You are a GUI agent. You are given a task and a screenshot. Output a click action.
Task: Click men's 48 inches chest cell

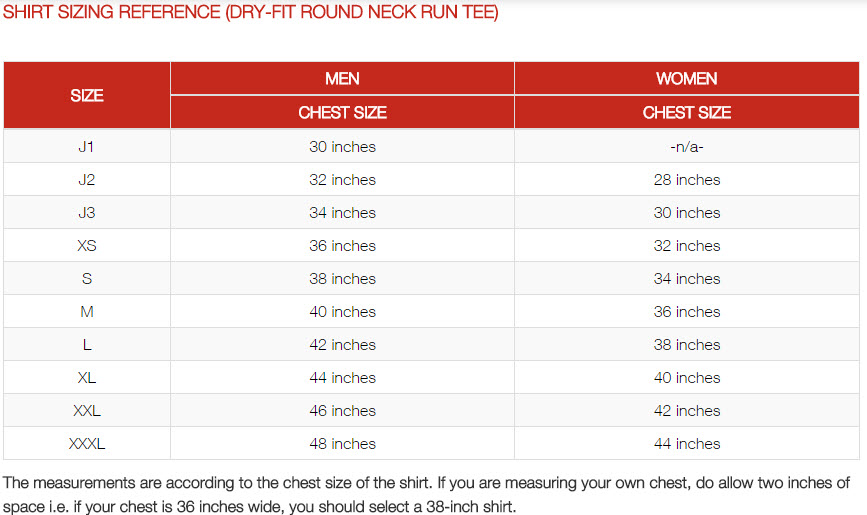(x=342, y=444)
